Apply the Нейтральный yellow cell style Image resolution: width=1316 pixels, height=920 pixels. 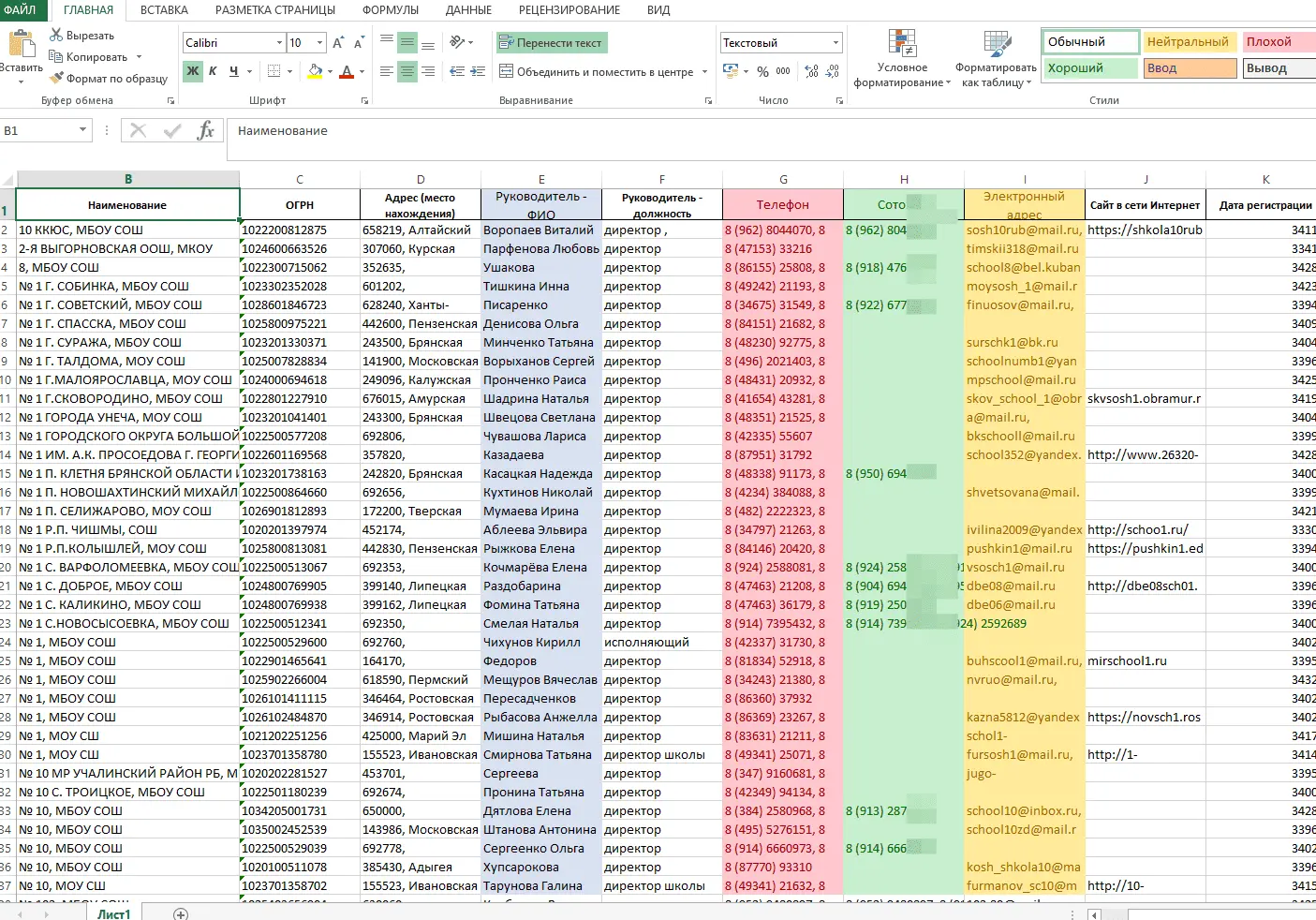pyautogui.click(x=1190, y=42)
